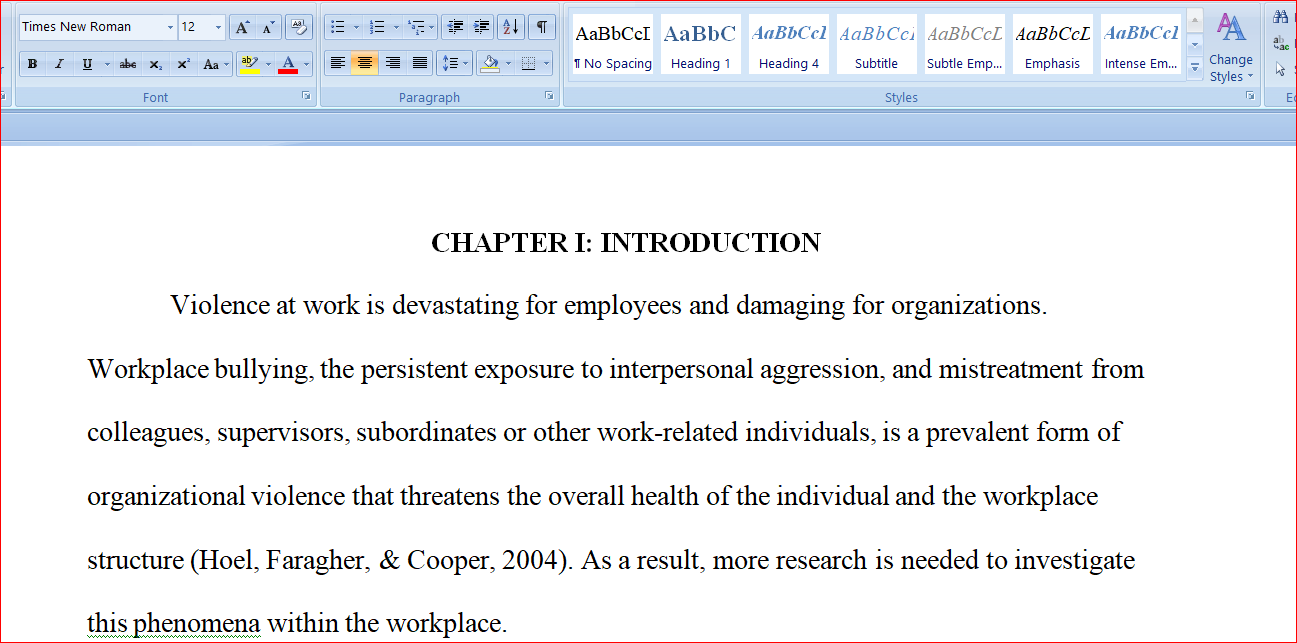Toggle Underline formatting

point(87,64)
